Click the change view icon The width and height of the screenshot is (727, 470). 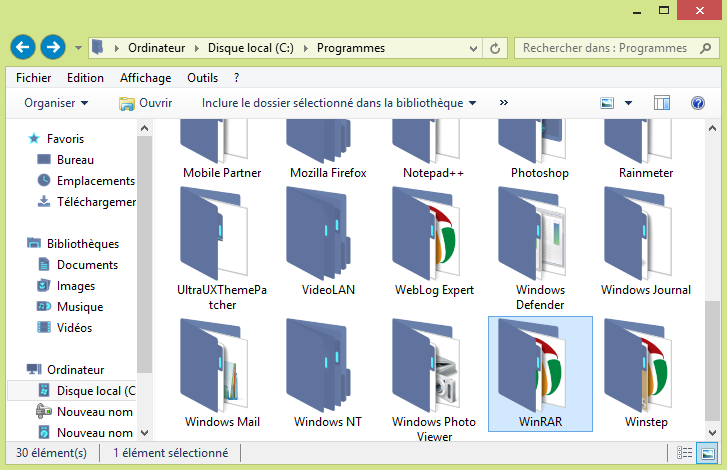point(607,103)
